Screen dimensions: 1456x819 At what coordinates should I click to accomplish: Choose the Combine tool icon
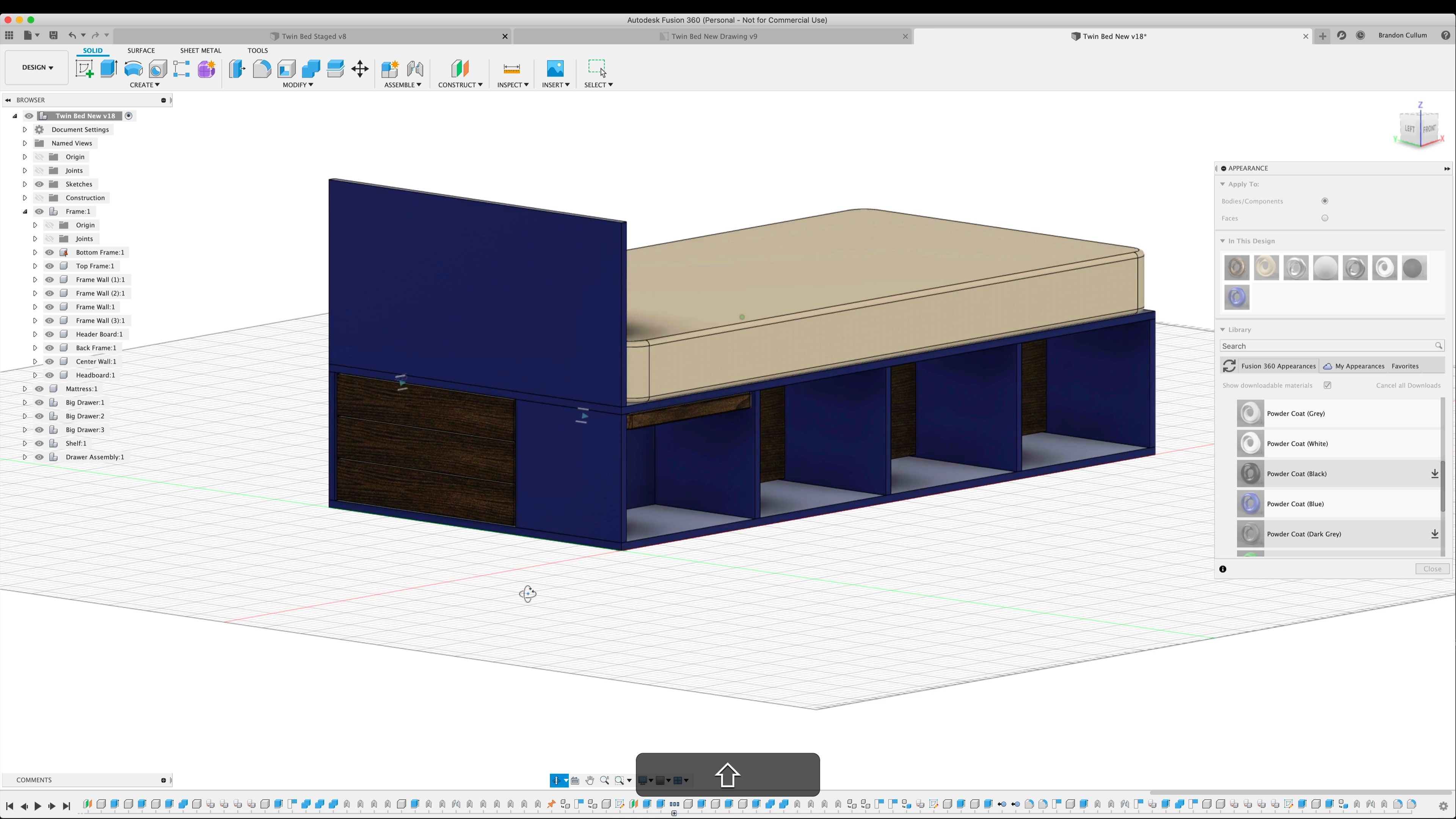pos(311,69)
